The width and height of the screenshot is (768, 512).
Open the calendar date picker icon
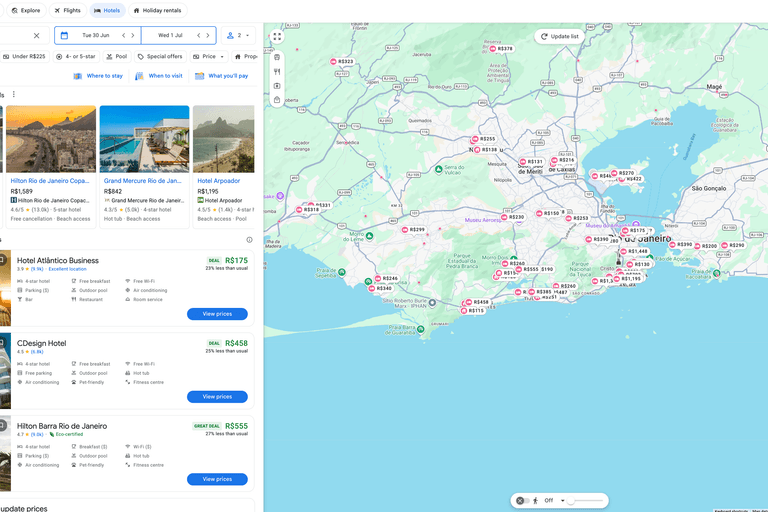64,35
